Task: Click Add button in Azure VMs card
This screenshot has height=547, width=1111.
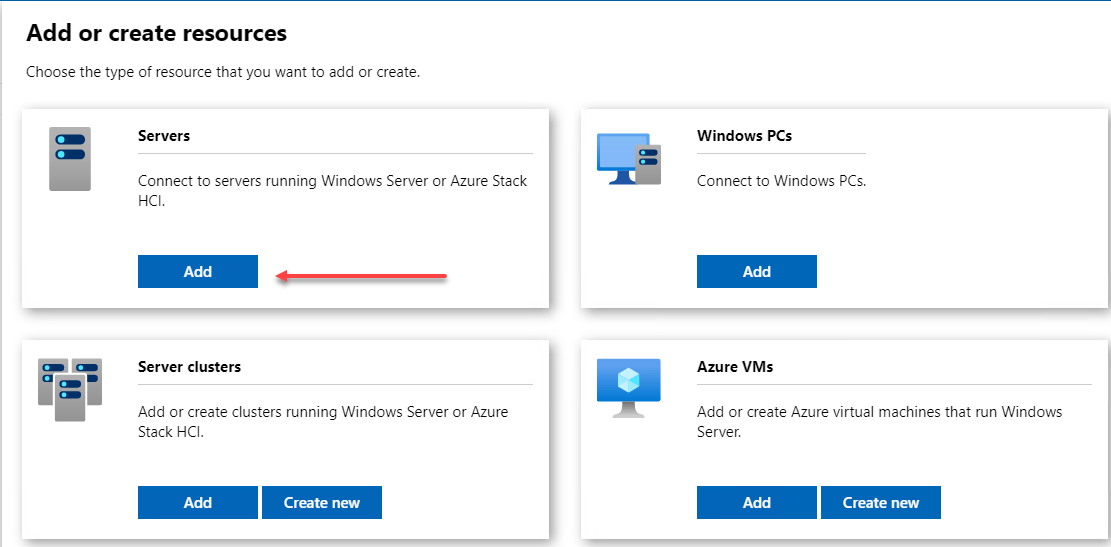Action: point(757,502)
